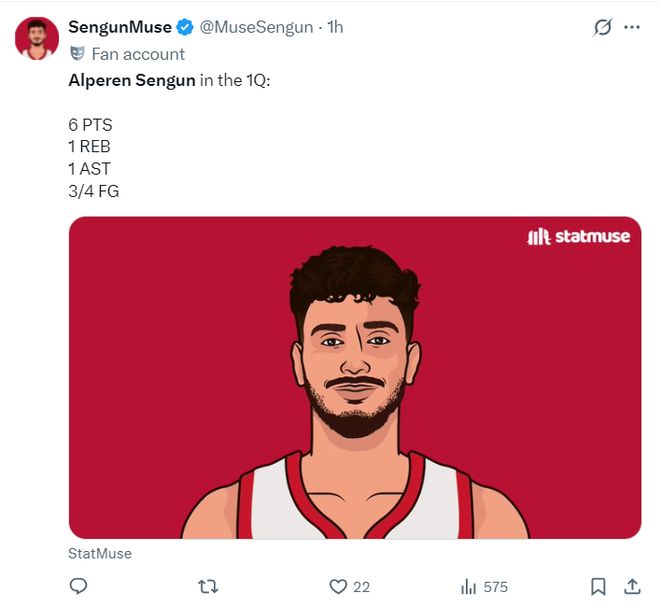
Task: View post analytics bar-chart icon
Action: click(x=467, y=586)
